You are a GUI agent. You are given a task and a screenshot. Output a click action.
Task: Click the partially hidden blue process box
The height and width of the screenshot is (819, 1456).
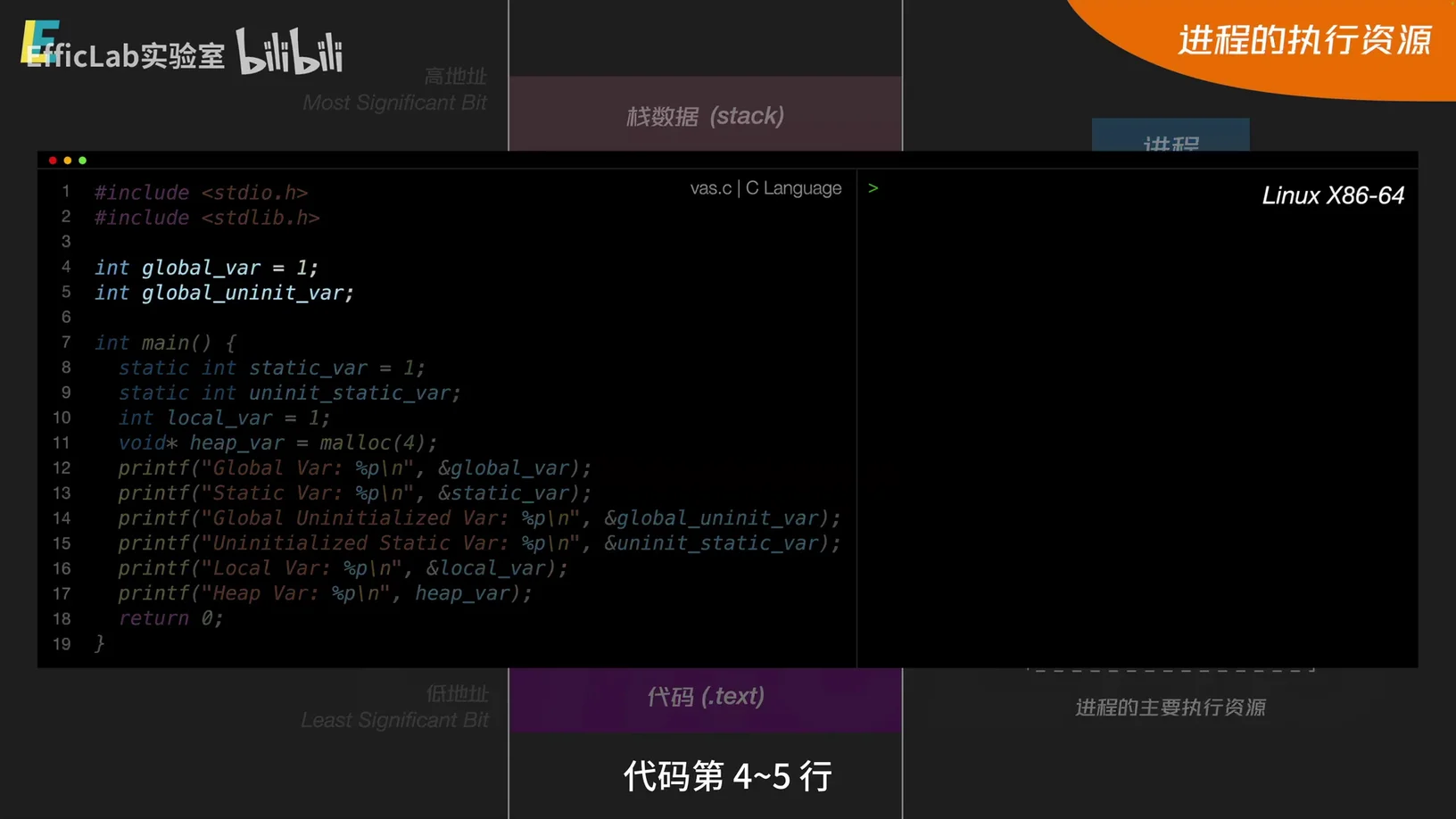pyautogui.click(x=1170, y=136)
